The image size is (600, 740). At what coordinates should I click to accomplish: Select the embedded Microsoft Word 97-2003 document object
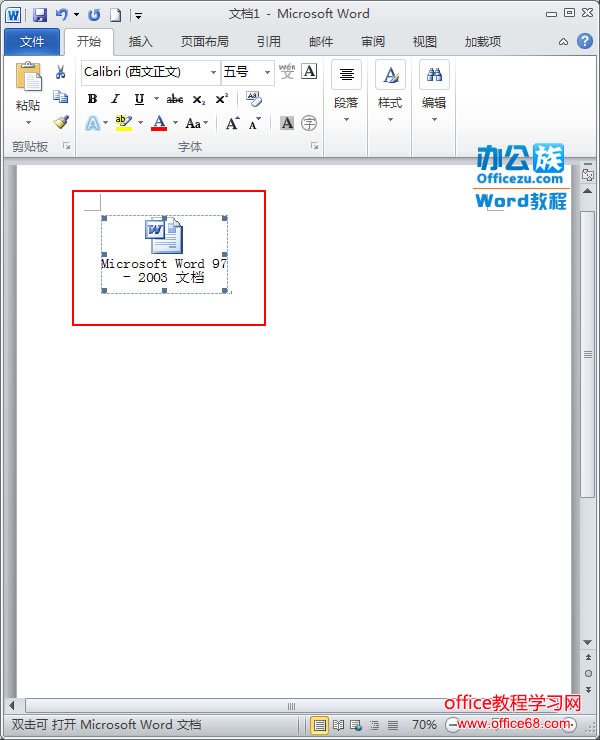(164, 254)
